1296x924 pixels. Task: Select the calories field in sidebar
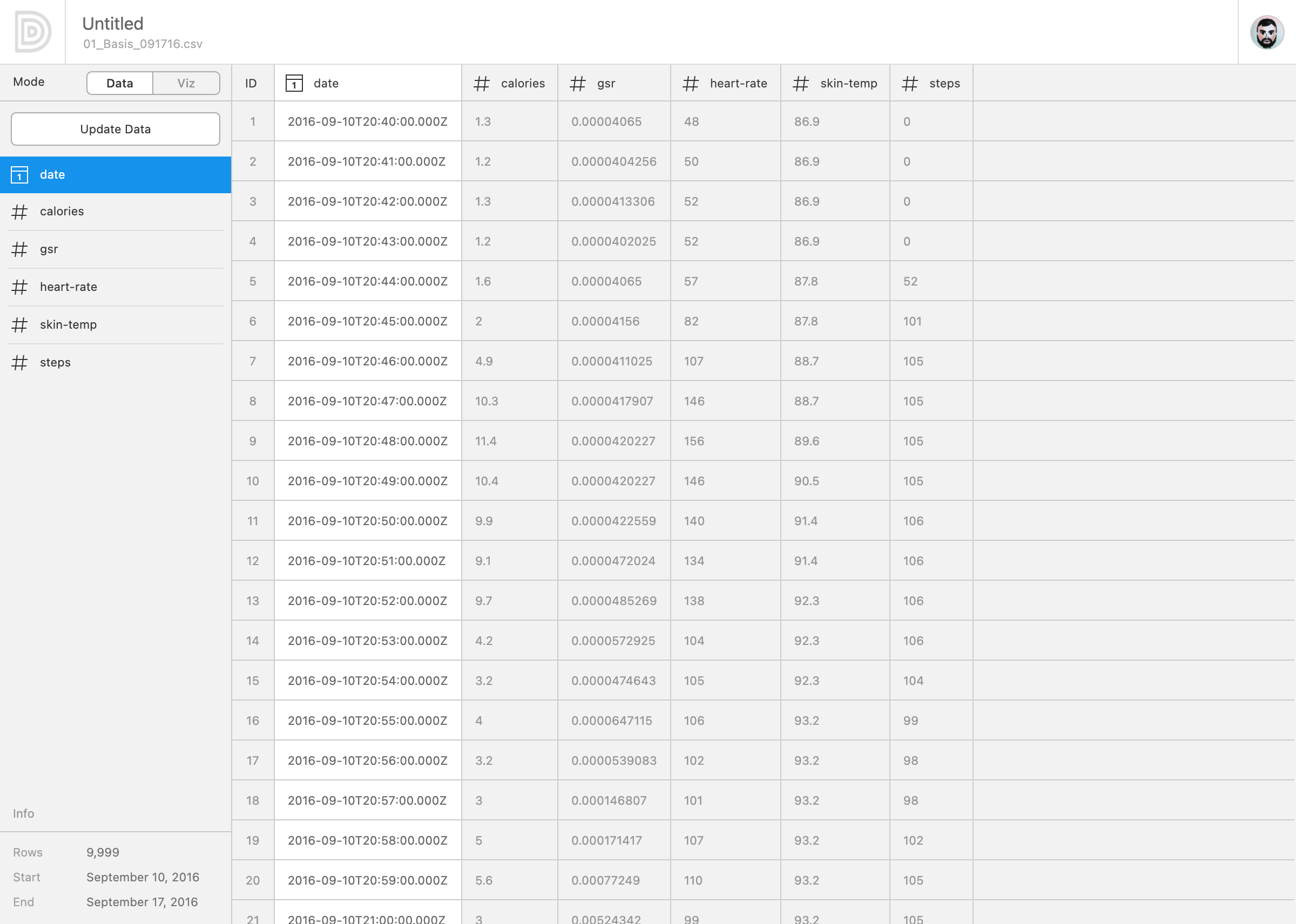point(116,212)
